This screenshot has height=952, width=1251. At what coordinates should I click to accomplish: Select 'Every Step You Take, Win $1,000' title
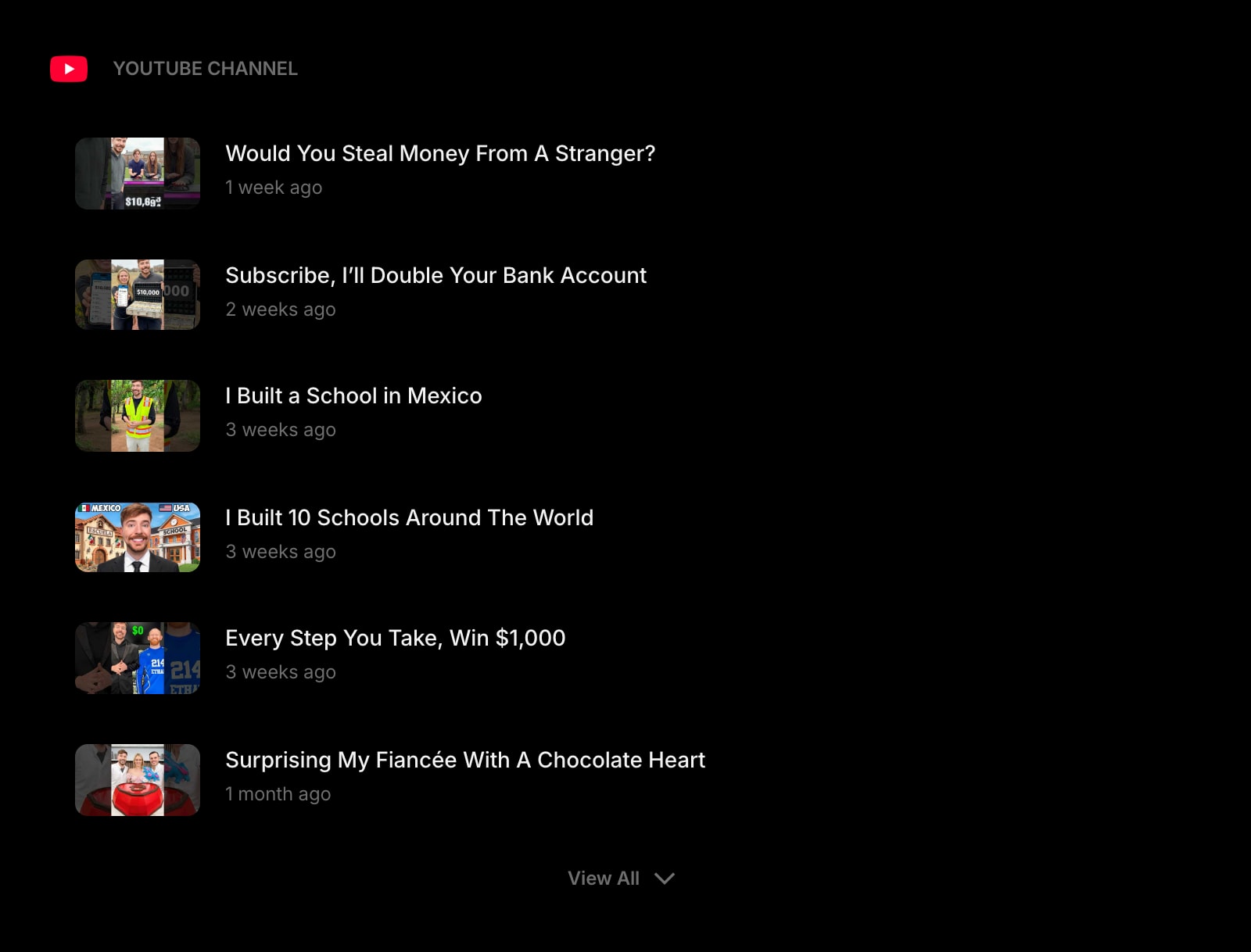pyautogui.click(x=396, y=639)
